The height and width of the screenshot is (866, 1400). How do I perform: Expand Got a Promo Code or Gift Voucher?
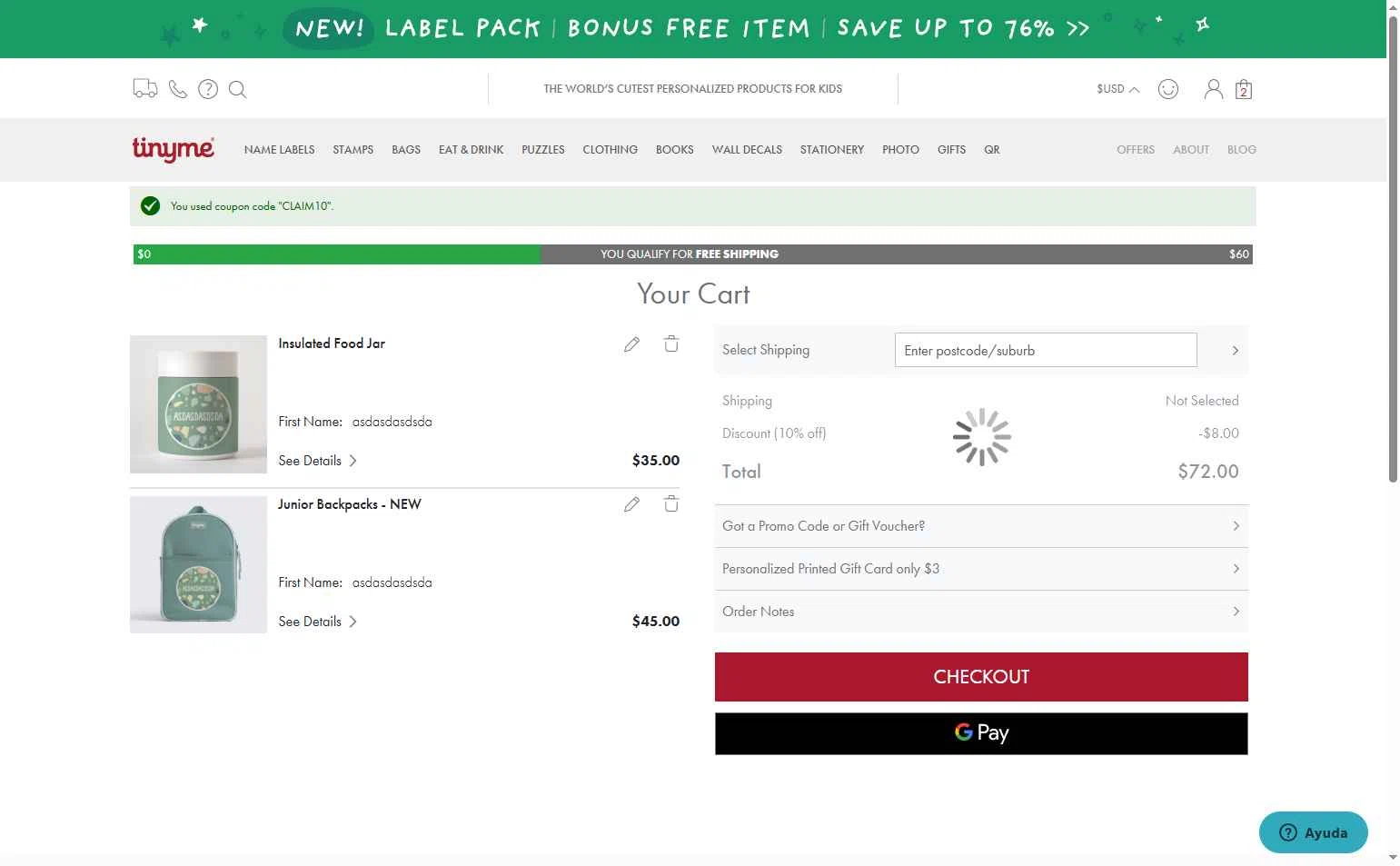(981, 526)
